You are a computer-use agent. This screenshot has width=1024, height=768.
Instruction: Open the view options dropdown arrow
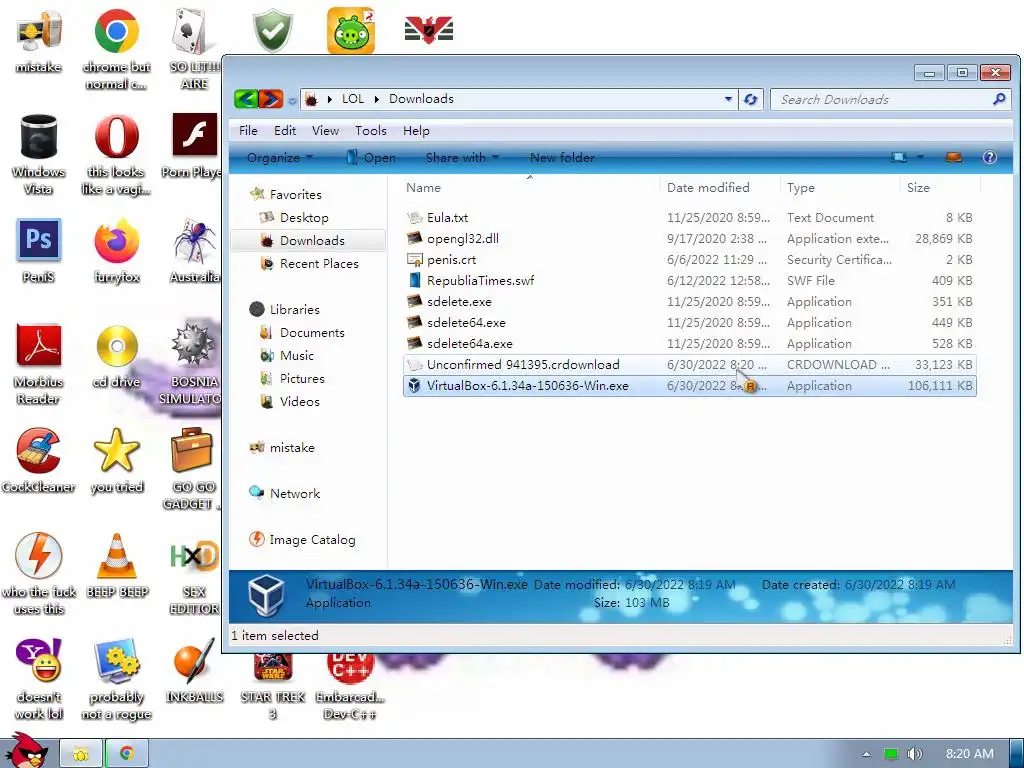920,157
